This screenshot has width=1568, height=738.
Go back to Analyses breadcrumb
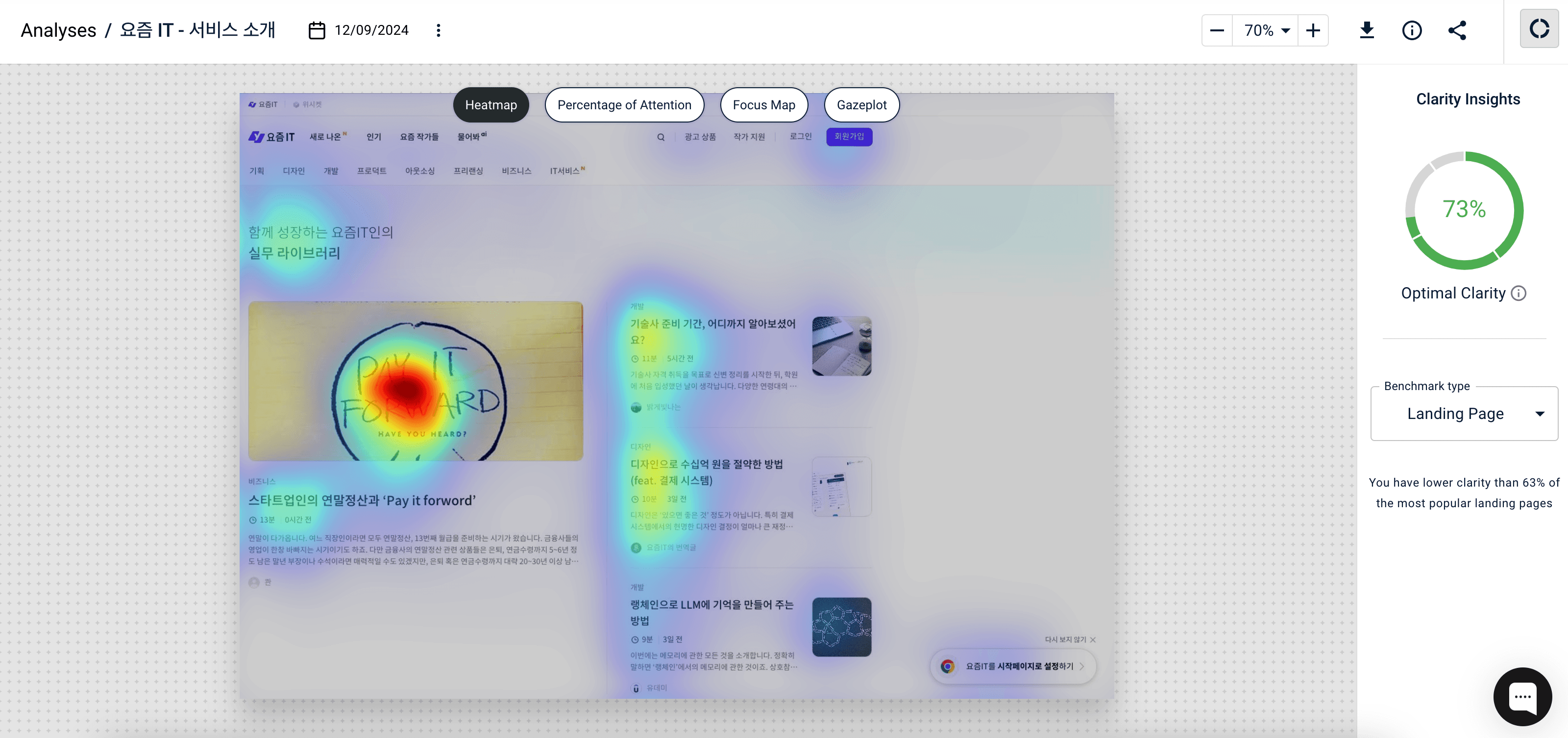click(58, 30)
